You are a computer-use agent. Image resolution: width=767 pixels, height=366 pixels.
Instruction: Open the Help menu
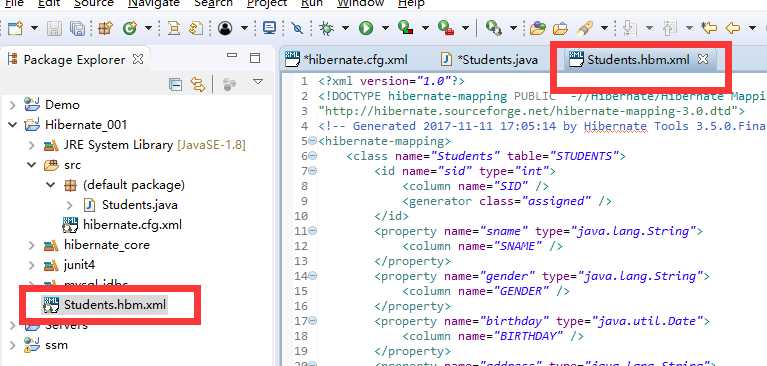pos(411,3)
